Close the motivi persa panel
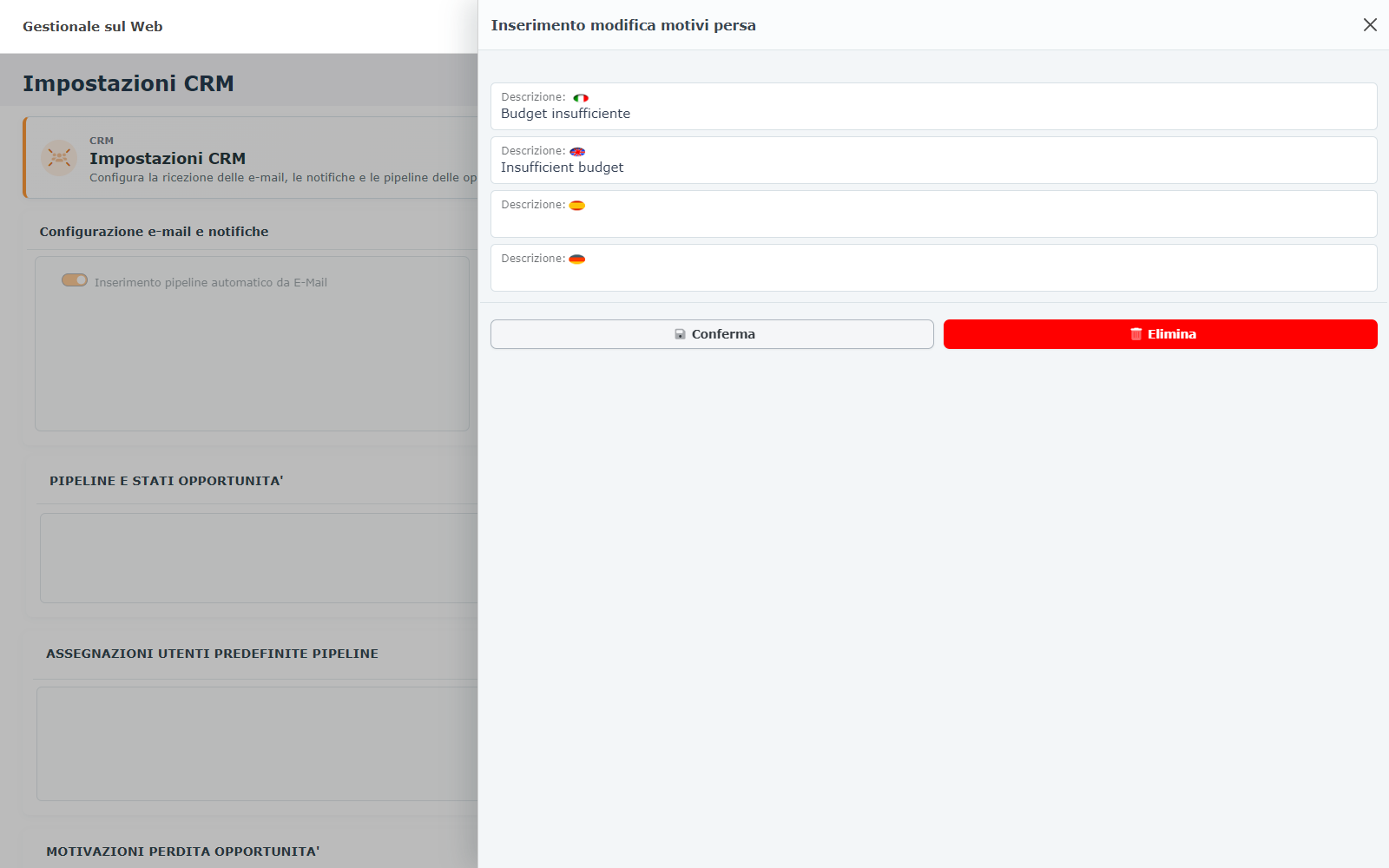 pyautogui.click(x=1370, y=25)
